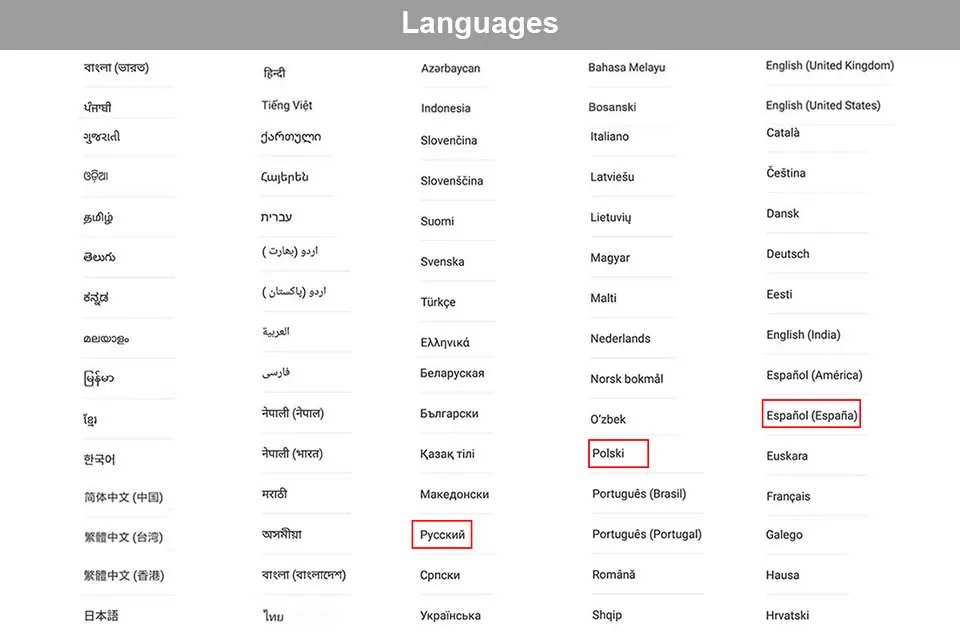
Task: Select Português (Portugal) language
Action: (646, 535)
